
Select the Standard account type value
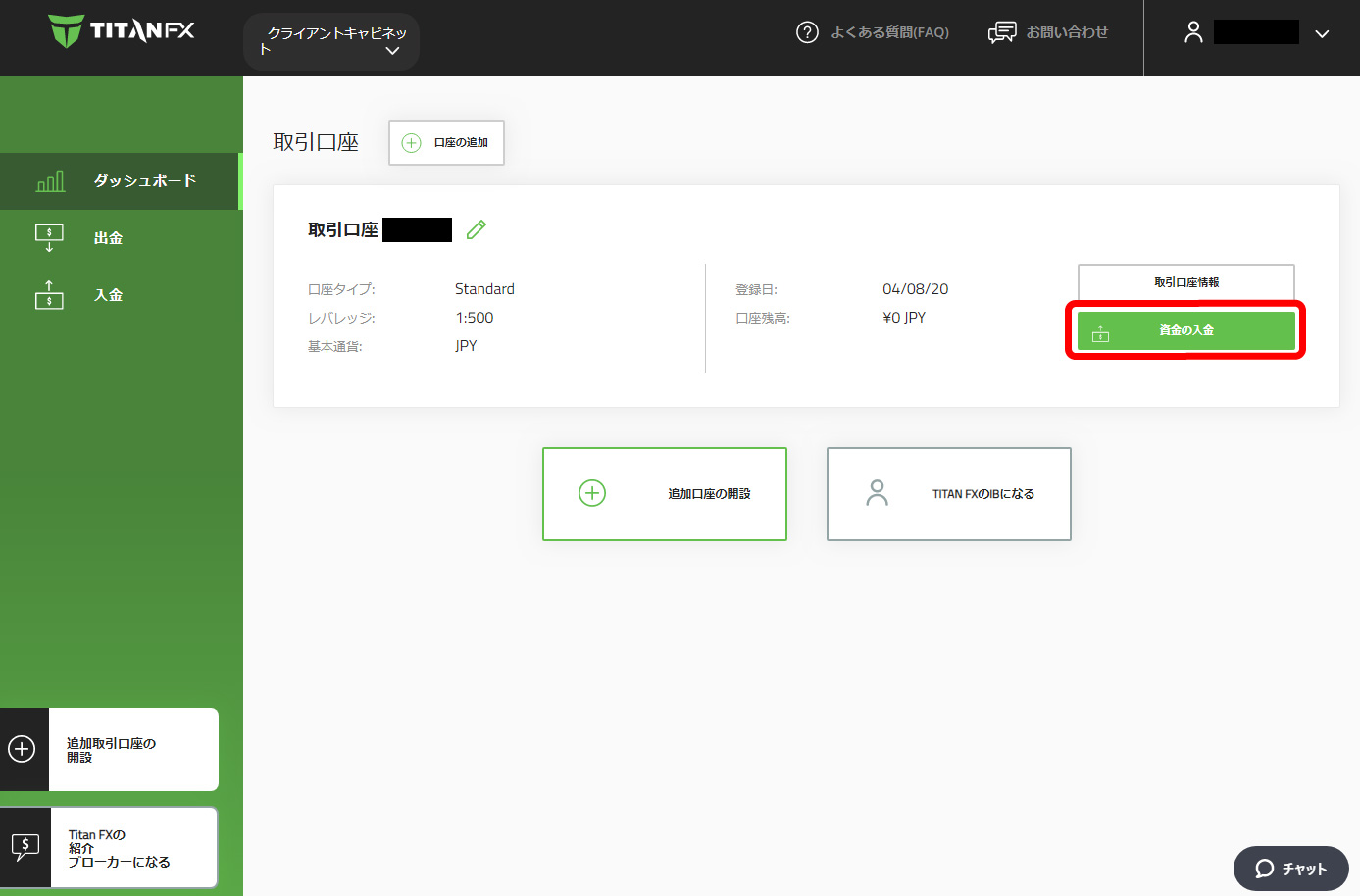tap(484, 289)
